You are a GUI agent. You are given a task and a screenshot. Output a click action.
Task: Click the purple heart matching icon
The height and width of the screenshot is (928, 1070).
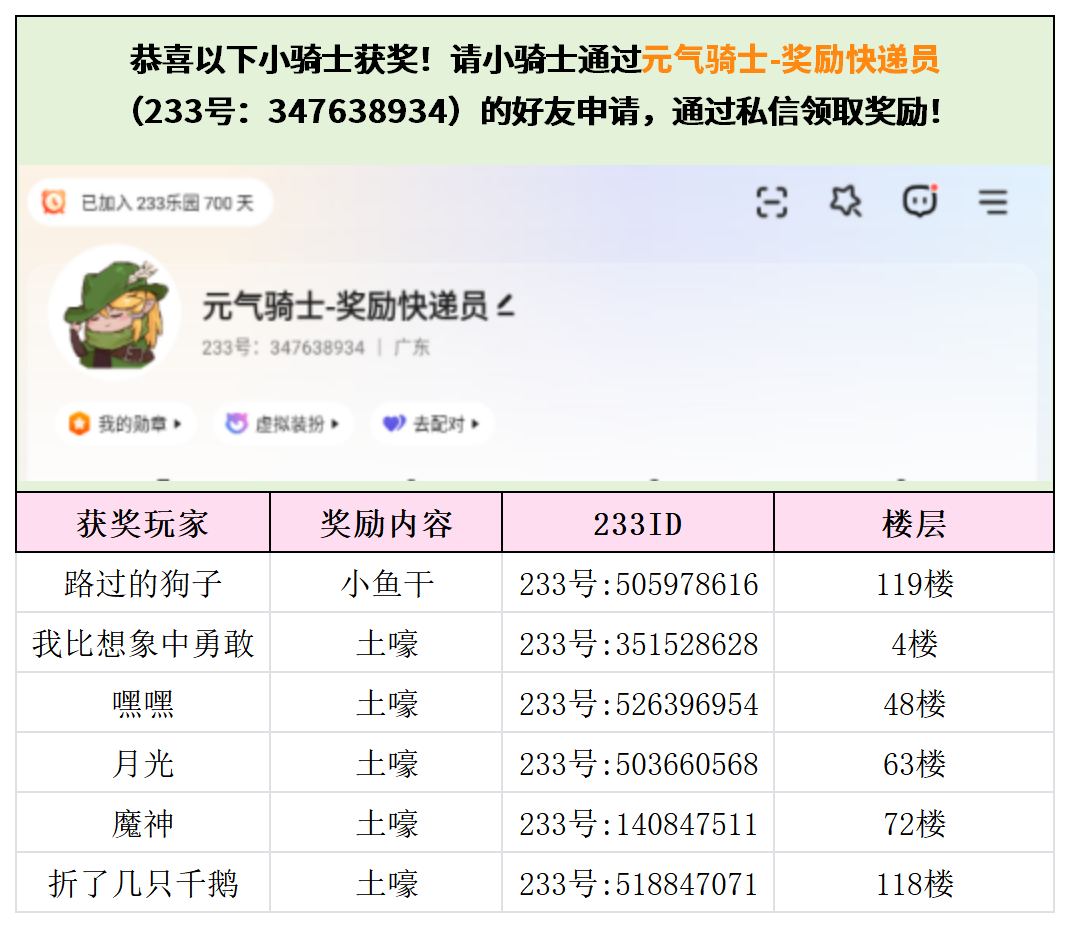point(394,424)
